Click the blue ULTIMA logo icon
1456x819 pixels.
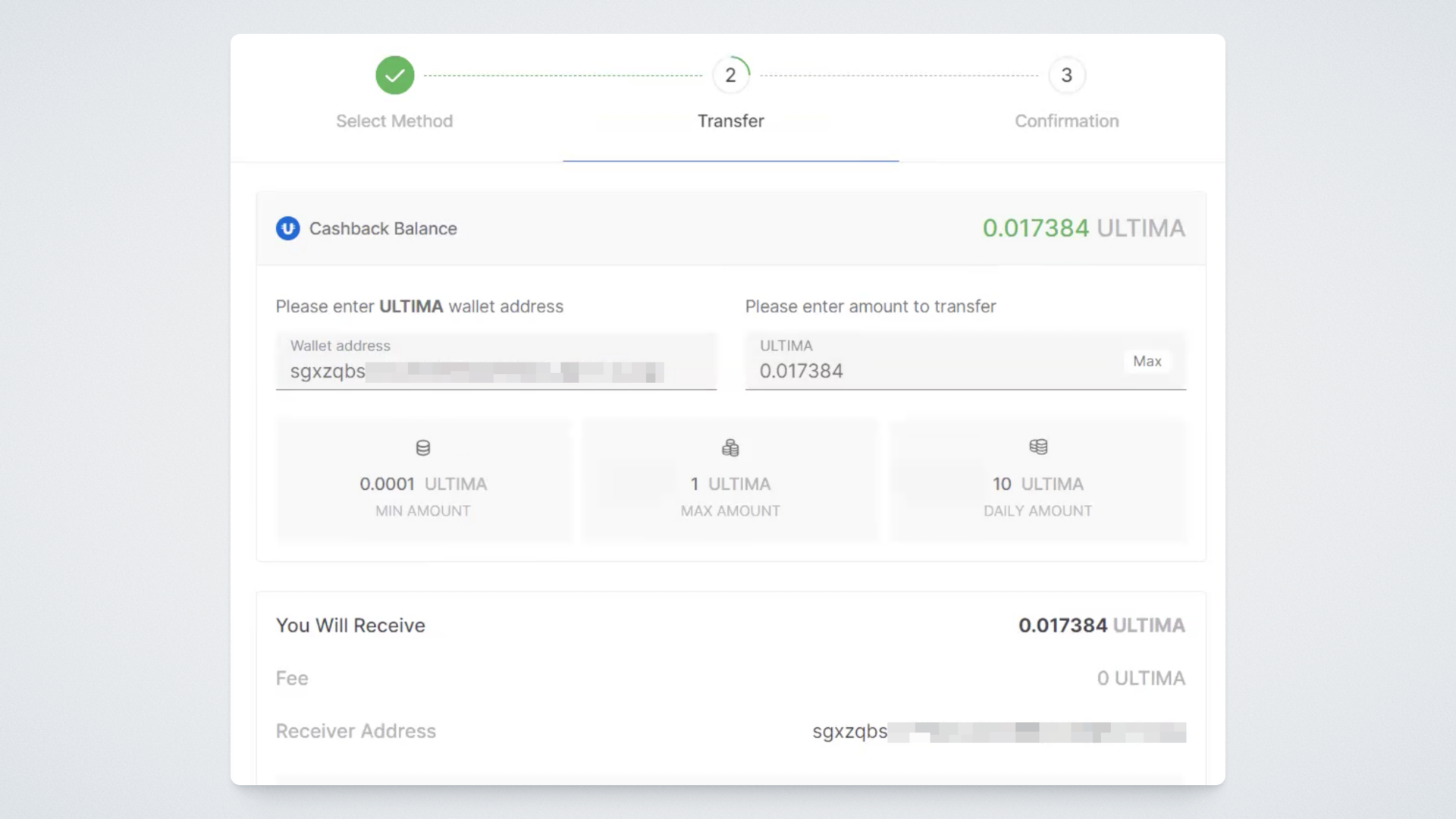287,228
